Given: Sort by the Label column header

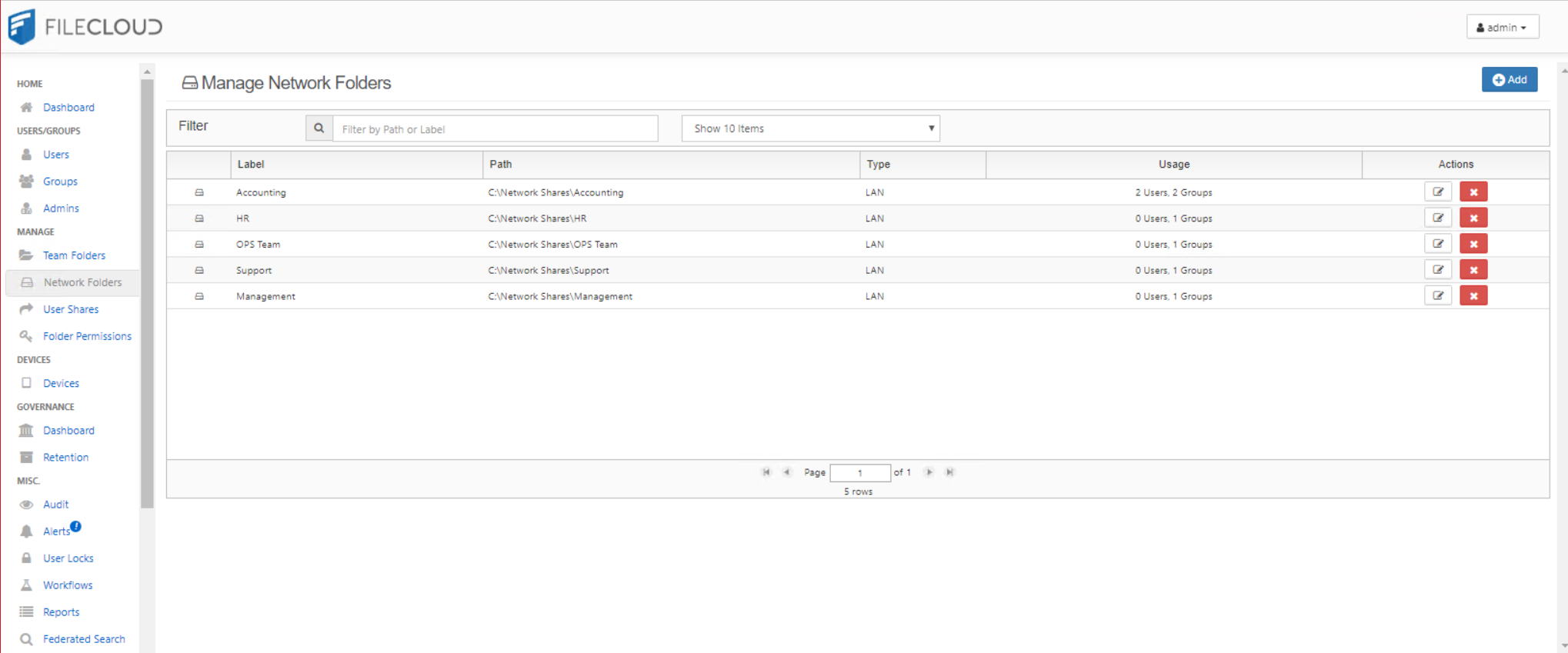Looking at the screenshot, I should click(251, 165).
